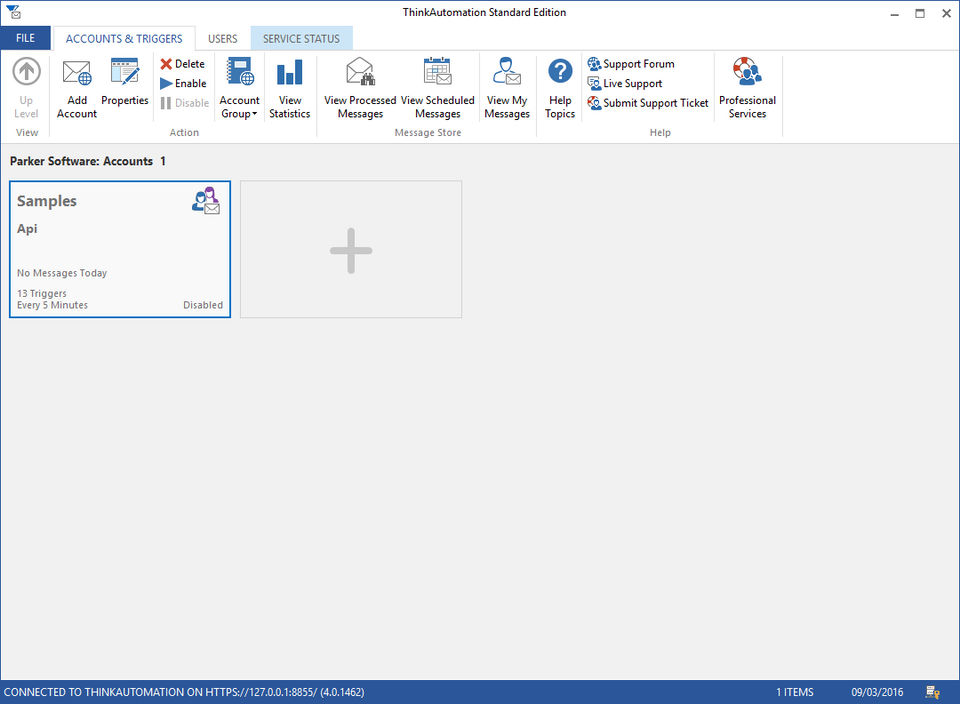Viewport: 960px width, 704px height.
Task: Delete the selected account
Action: click(x=182, y=64)
